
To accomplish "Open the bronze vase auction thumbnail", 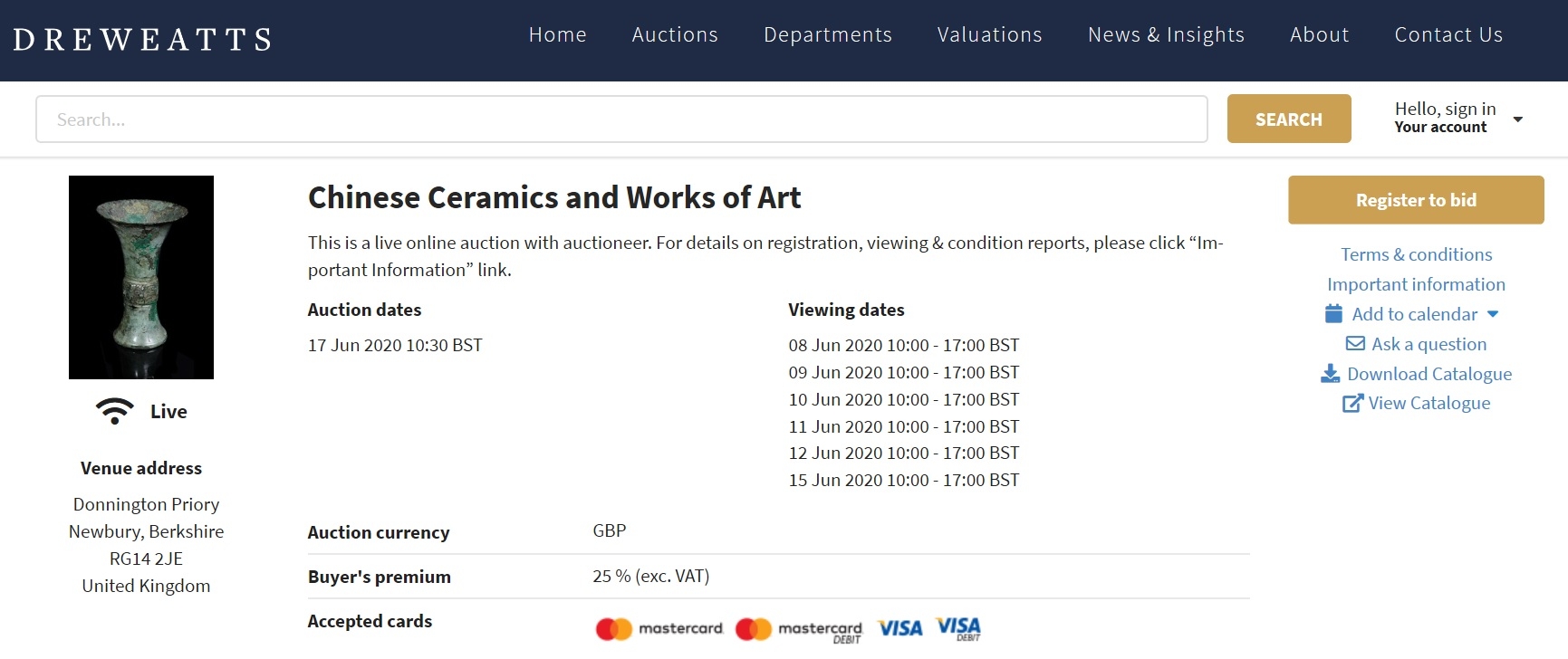I will (141, 277).
